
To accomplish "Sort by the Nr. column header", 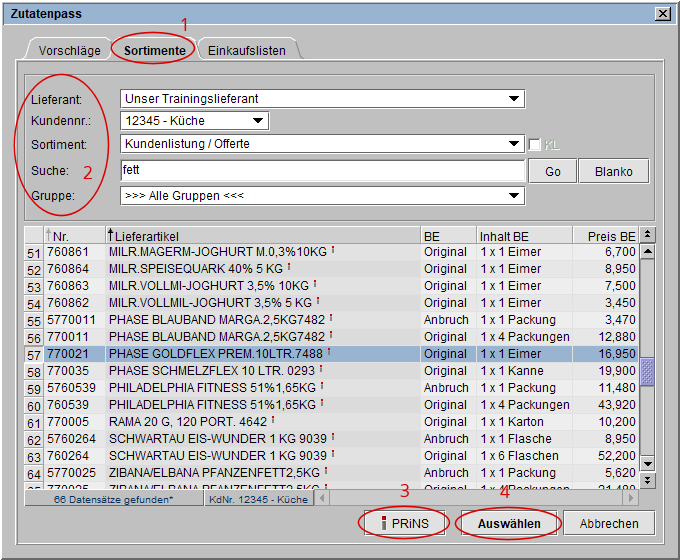I will click(x=70, y=235).
